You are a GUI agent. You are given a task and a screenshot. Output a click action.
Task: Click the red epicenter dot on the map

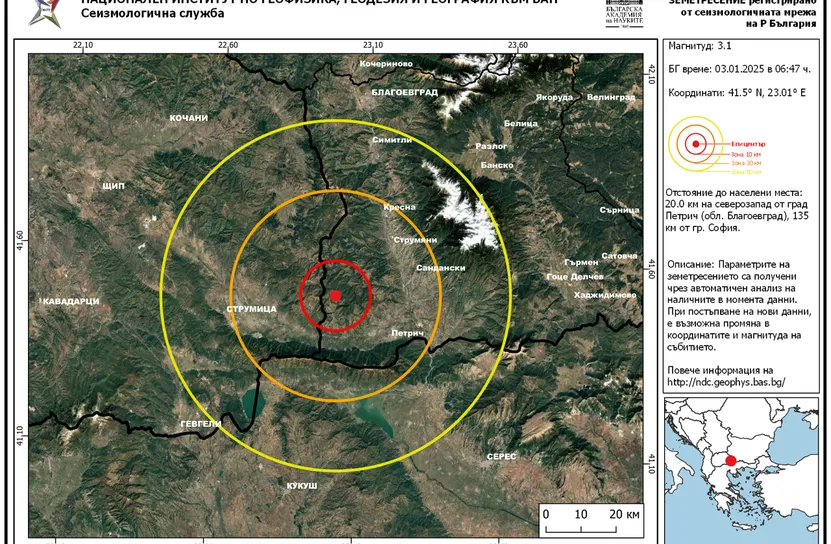coord(336,295)
